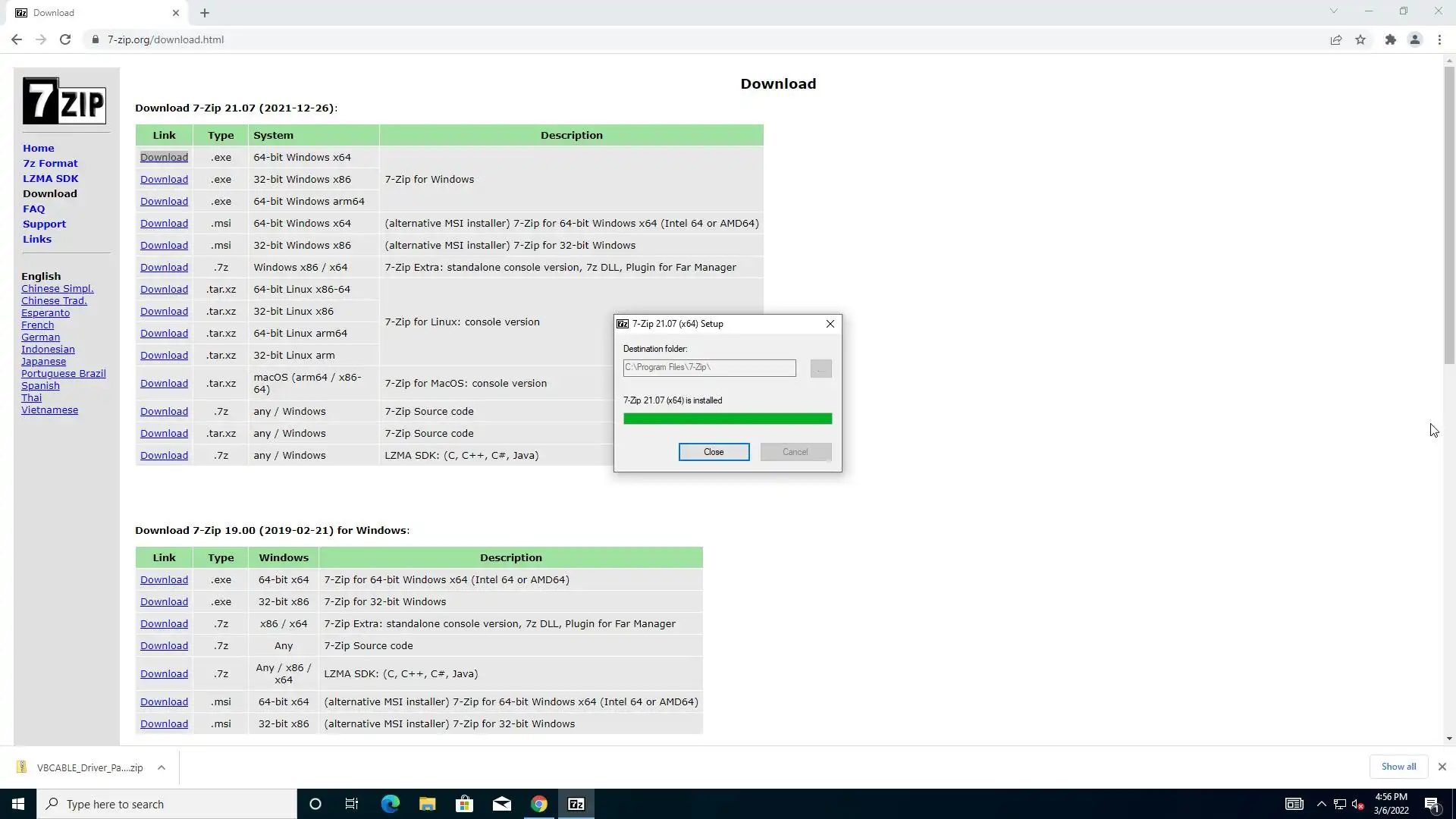Open Chrome three-dot menu
This screenshot has height=819, width=1456.
coord(1439,39)
